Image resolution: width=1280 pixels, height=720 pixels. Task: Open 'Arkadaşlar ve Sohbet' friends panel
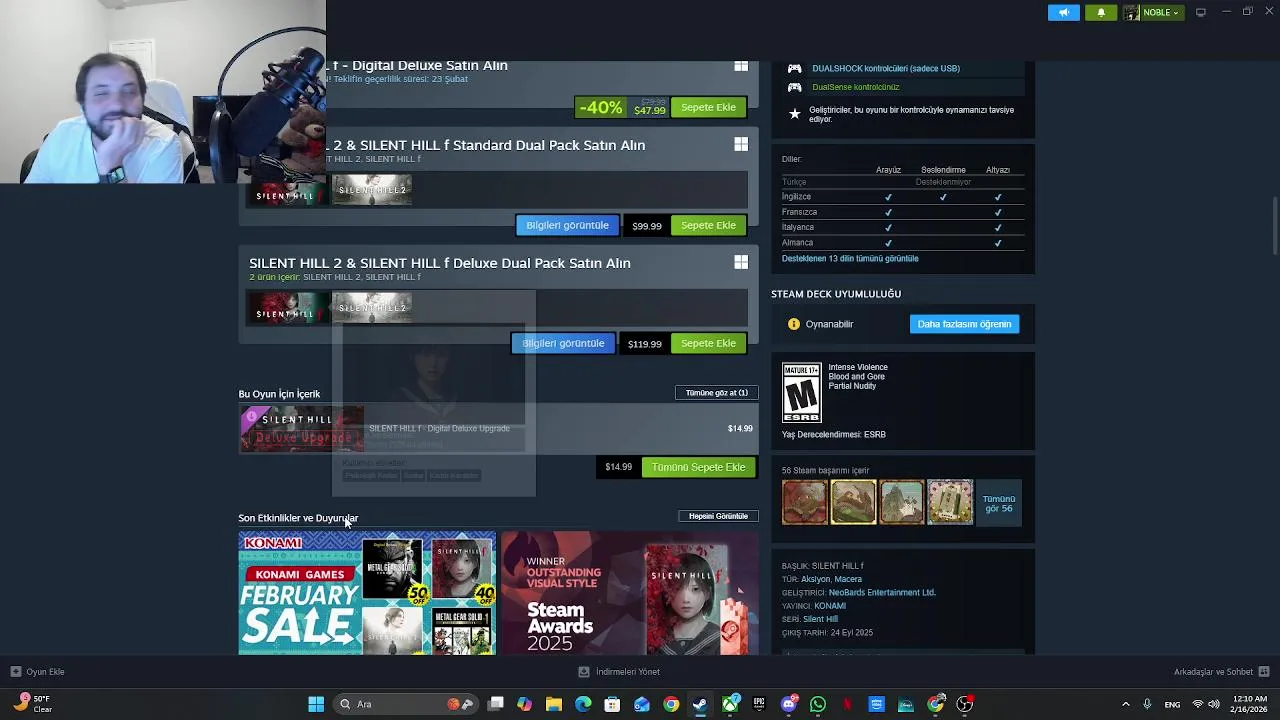(1221, 672)
